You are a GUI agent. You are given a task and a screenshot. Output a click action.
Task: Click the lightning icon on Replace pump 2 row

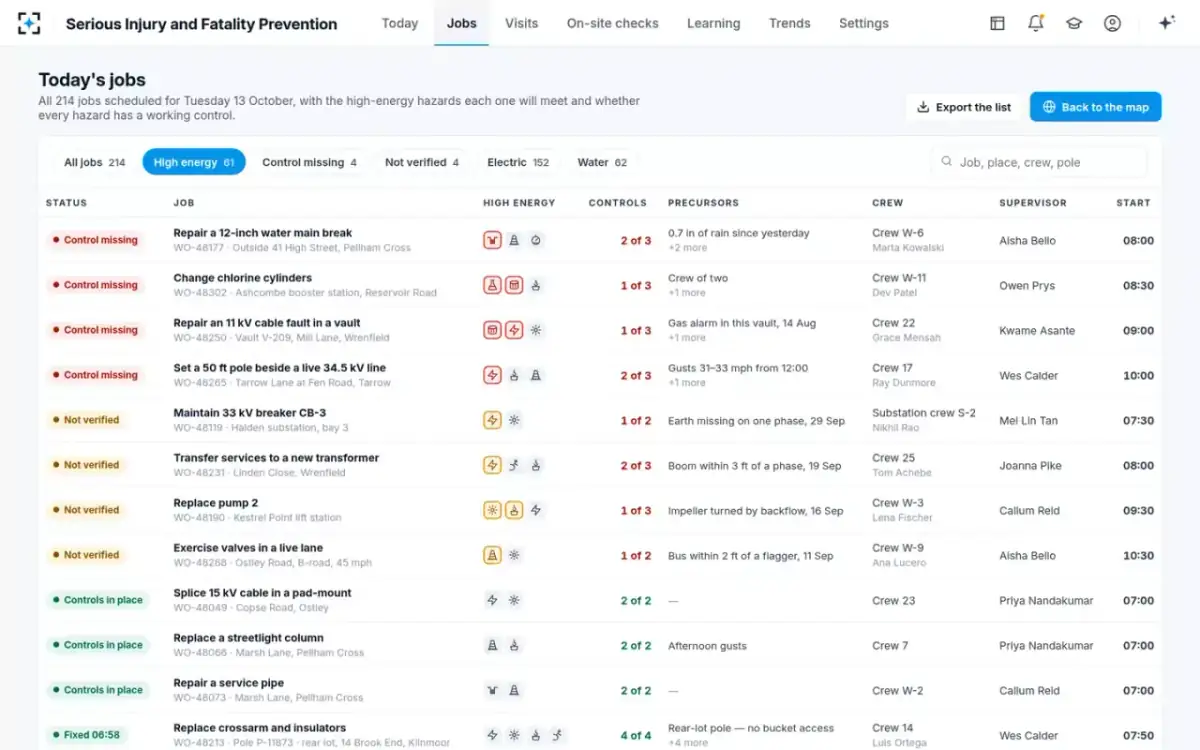pos(536,510)
